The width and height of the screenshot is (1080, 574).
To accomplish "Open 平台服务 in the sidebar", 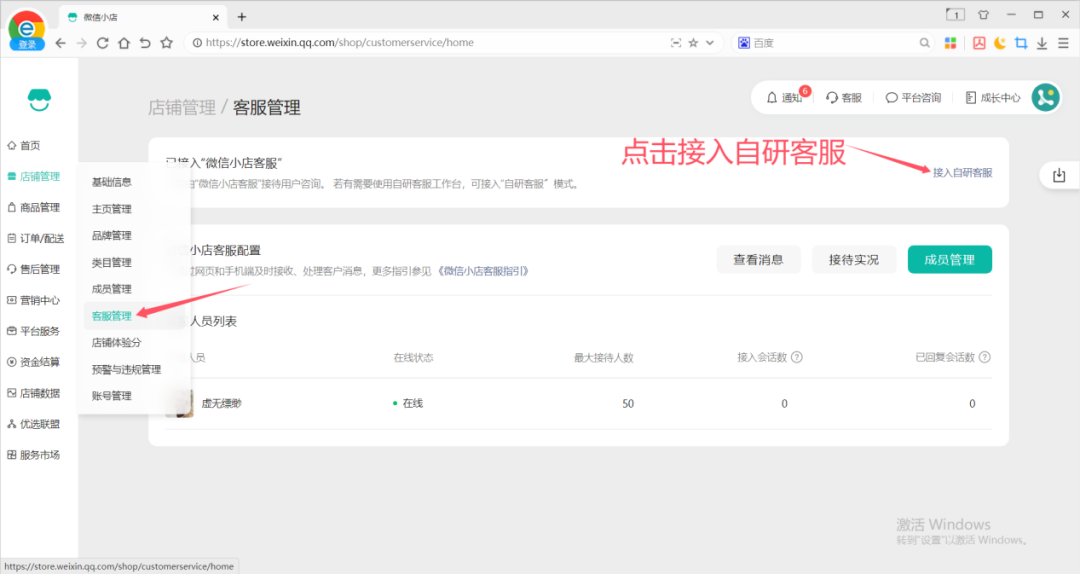I will [34, 331].
